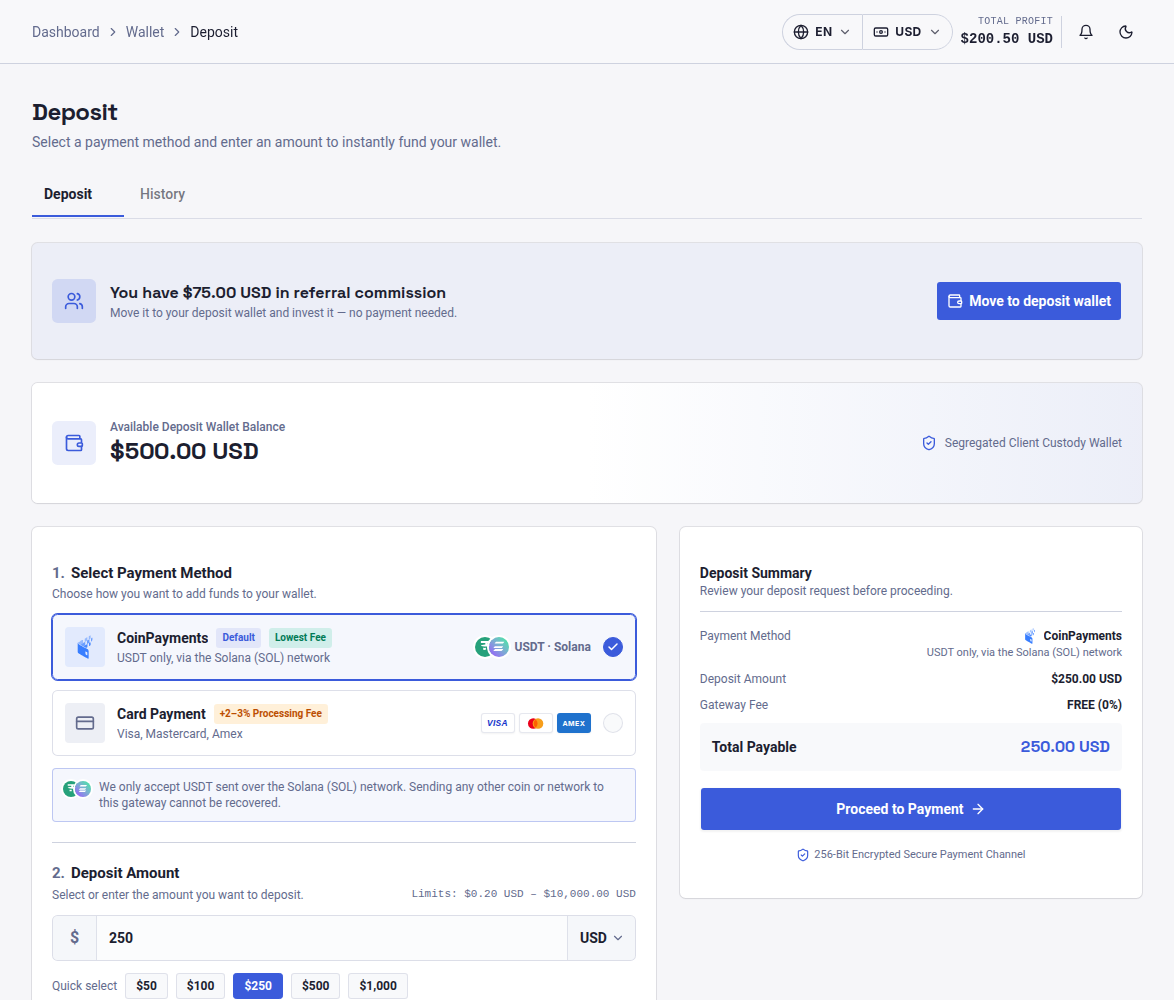Choose the $100 quick select amount

201,986
